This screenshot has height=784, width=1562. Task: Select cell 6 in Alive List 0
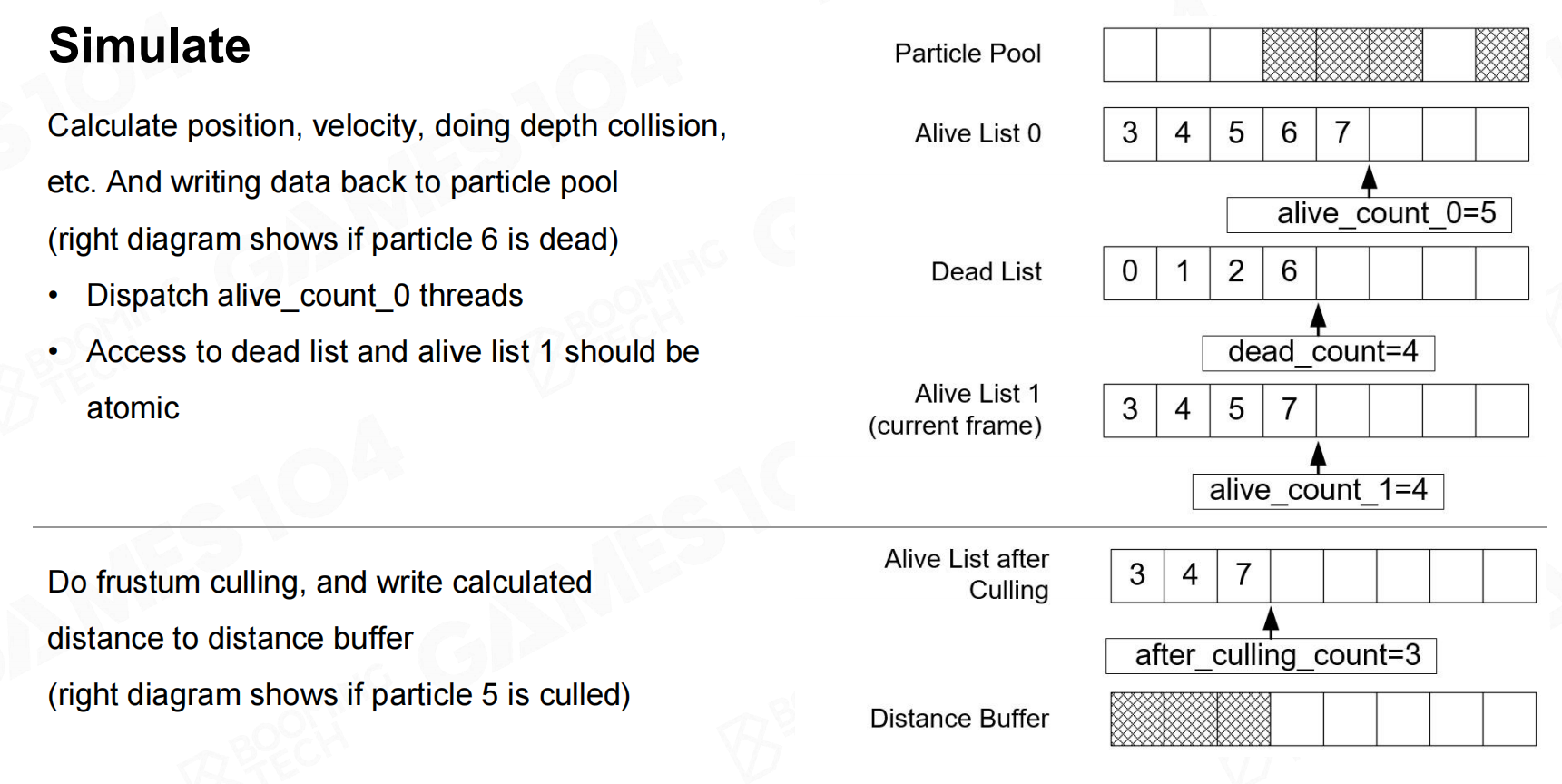click(1290, 134)
